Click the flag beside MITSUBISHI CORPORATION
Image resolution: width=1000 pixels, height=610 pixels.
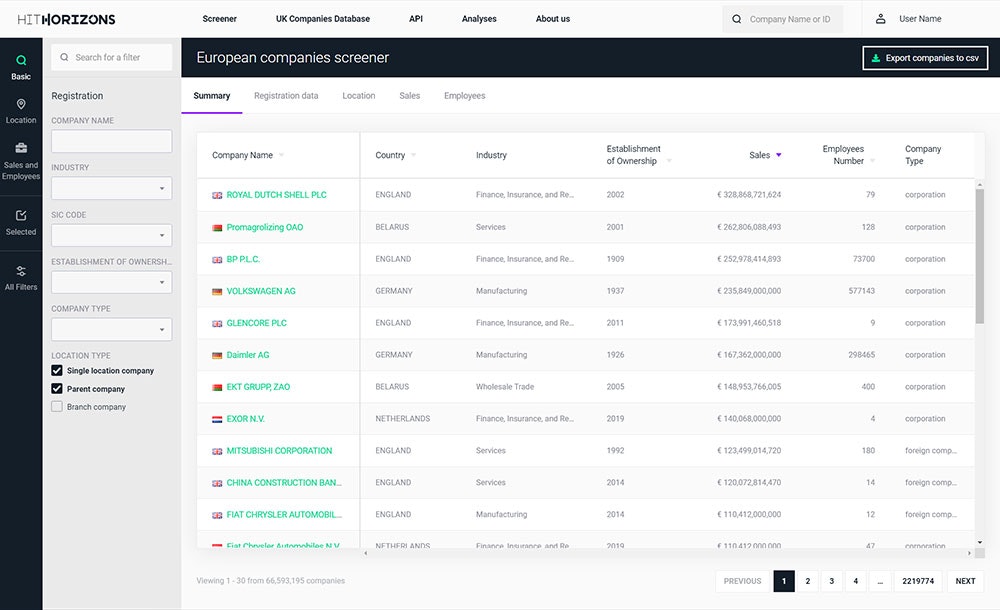click(x=217, y=451)
